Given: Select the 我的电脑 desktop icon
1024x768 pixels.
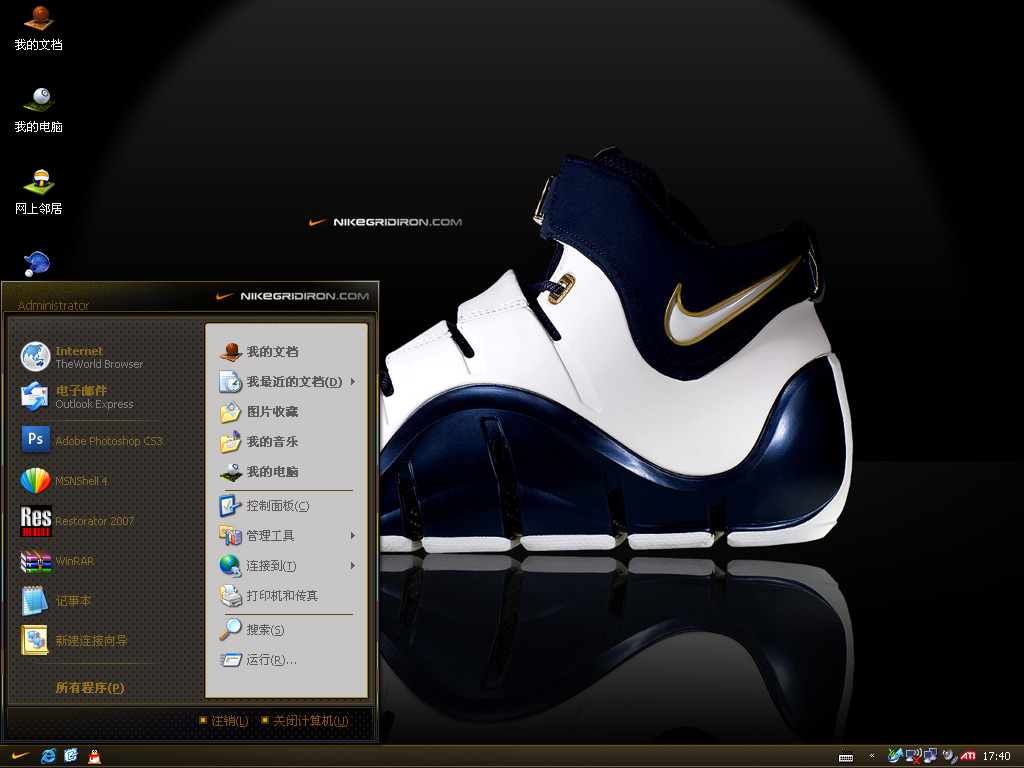Looking at the screenshot, I should pyautogui.click(x=39, y=110).
